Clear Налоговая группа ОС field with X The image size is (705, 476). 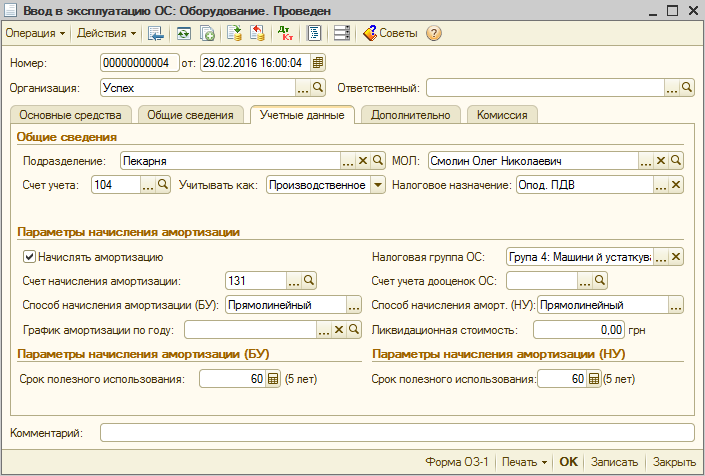pos(675,257)
